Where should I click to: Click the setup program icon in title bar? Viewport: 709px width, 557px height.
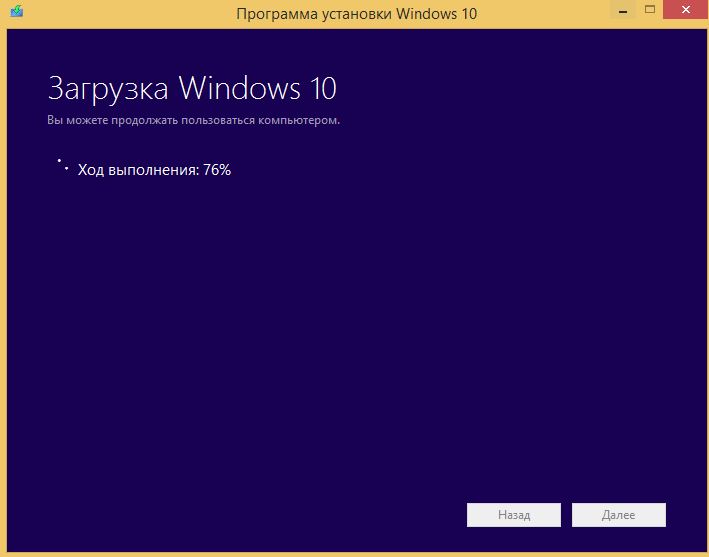17,10
